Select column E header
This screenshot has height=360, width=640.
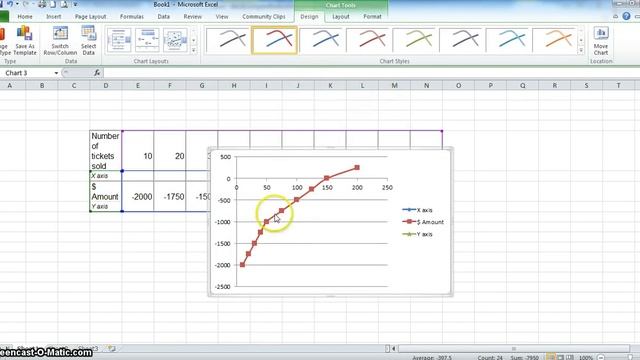(x=138, y=86)
